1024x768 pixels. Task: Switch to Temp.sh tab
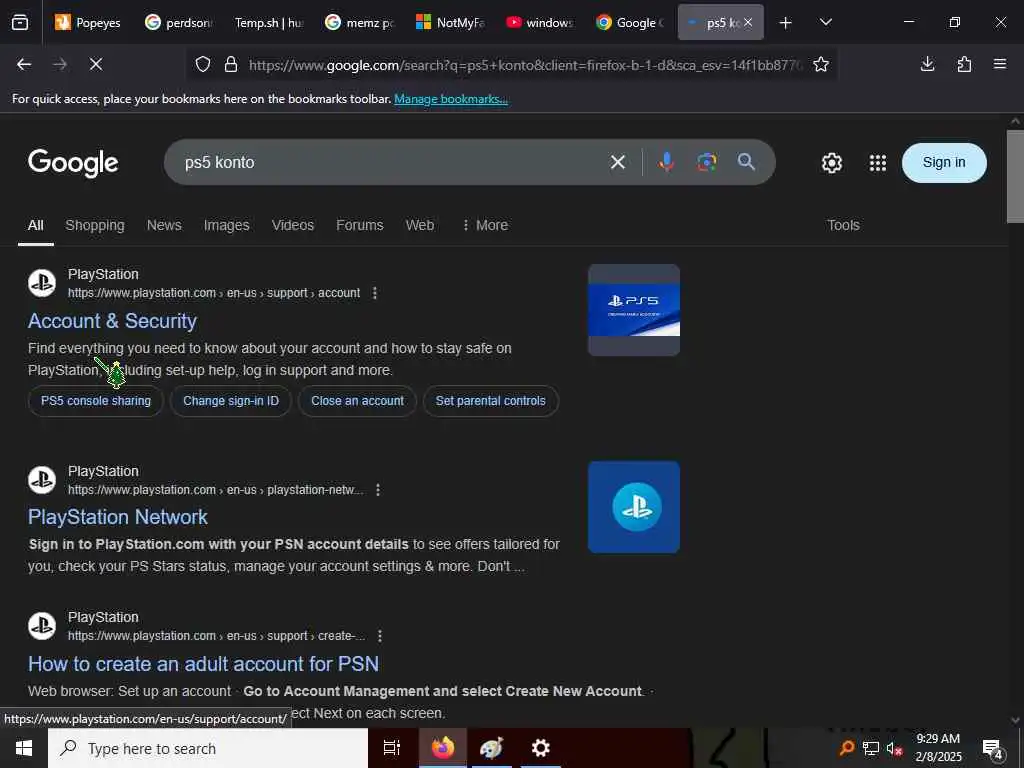tap(268, 23)
